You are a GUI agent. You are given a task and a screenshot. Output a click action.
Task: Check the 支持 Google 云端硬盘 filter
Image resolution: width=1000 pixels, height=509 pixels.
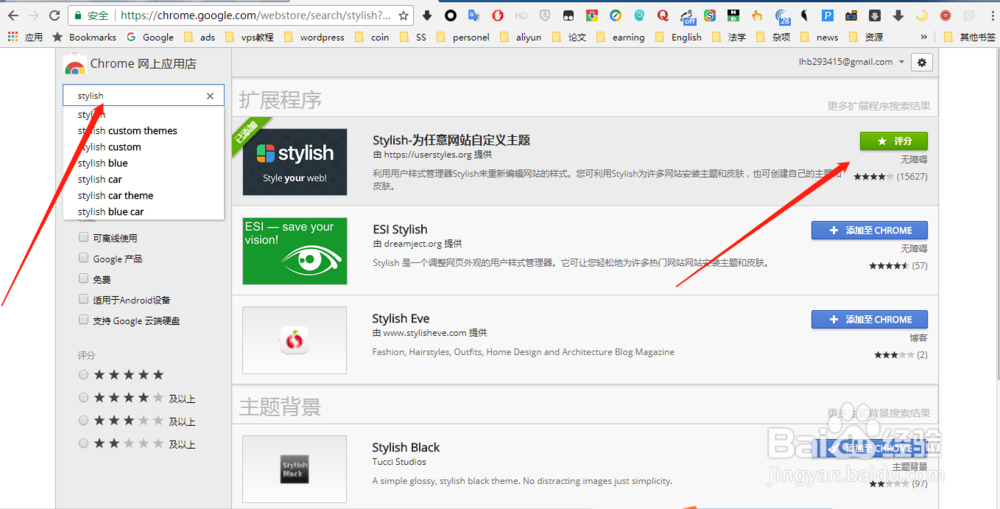(83, 320)
